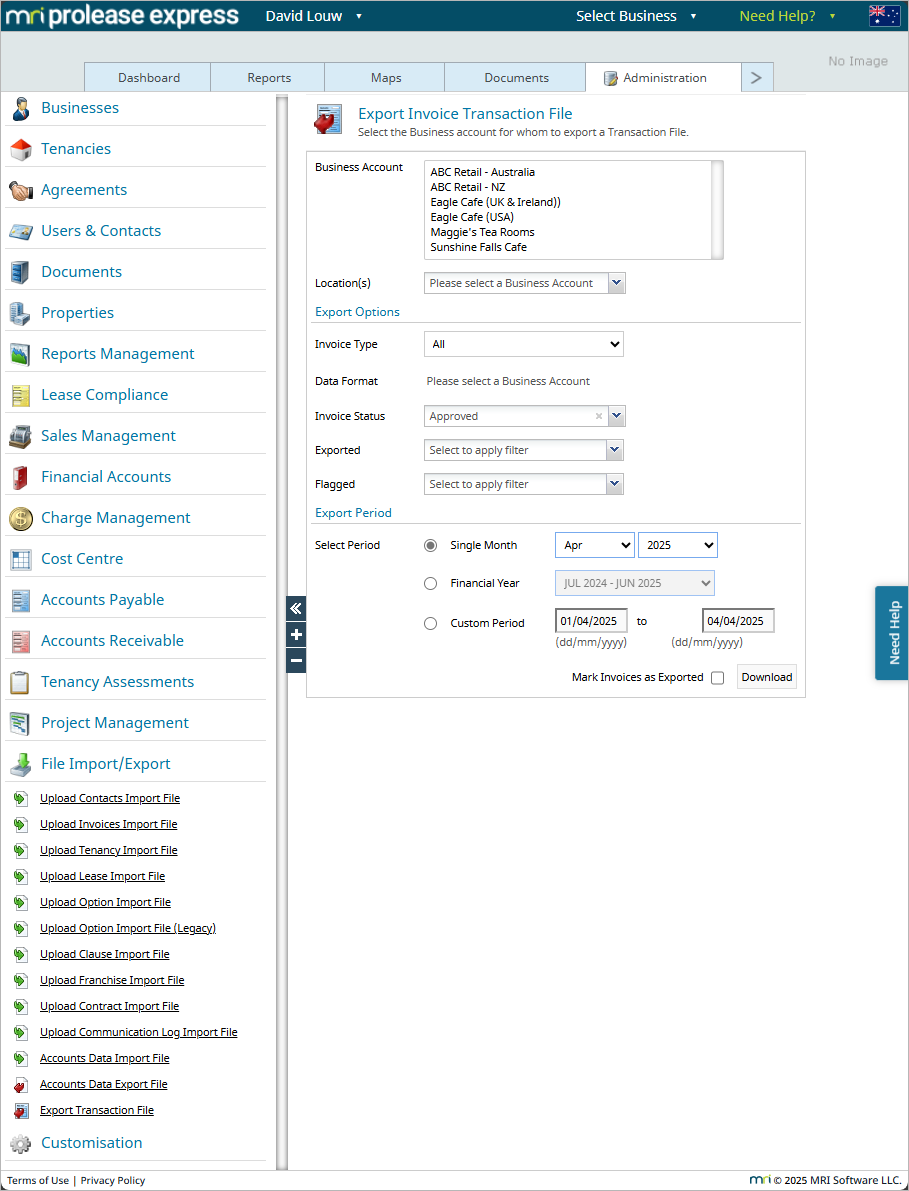The image size is (909, 1191).
Task: Collapse sidebar with double chevron button
Action: tap(296, 608)
